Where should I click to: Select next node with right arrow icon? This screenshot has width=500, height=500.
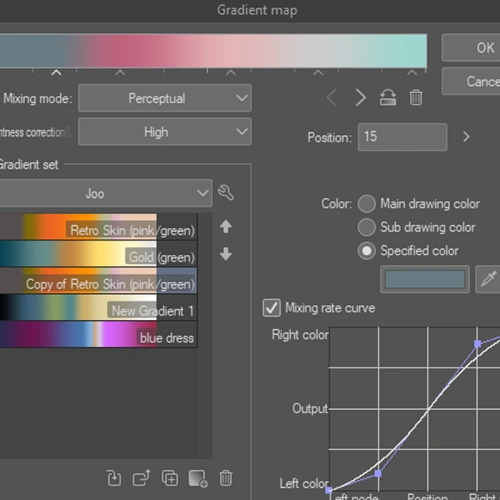point(360,98)
